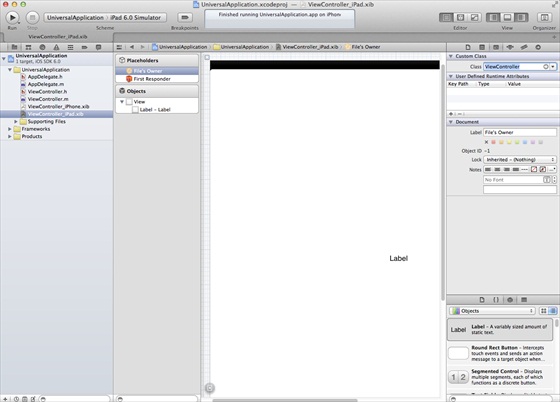This screenshot has height=402, width=560.
Task: Select the Standard editor mode
Action: point(446,17)
